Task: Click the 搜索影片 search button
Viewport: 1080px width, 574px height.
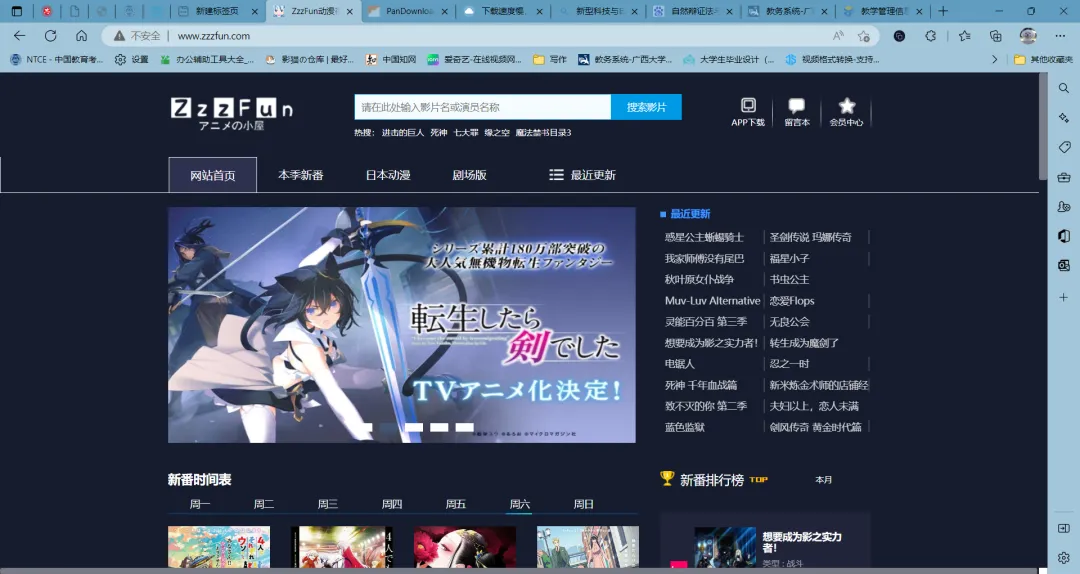Action: coord(646,107)
